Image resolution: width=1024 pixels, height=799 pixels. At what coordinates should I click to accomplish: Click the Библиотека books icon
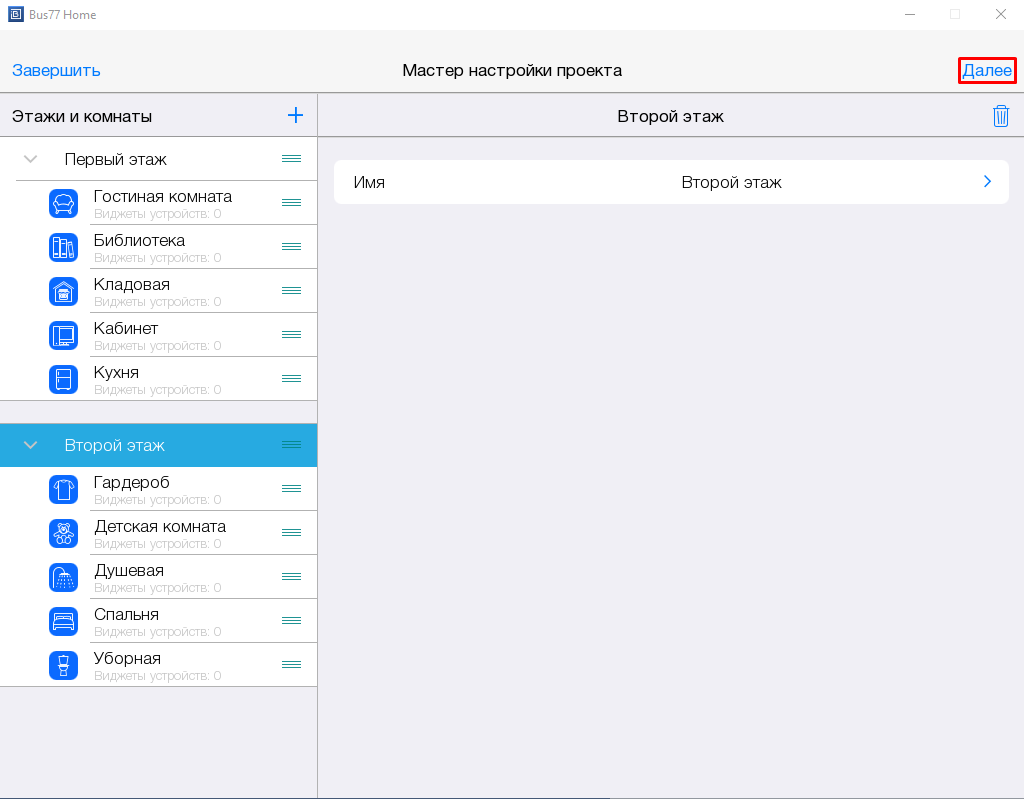tap(63, 247)
